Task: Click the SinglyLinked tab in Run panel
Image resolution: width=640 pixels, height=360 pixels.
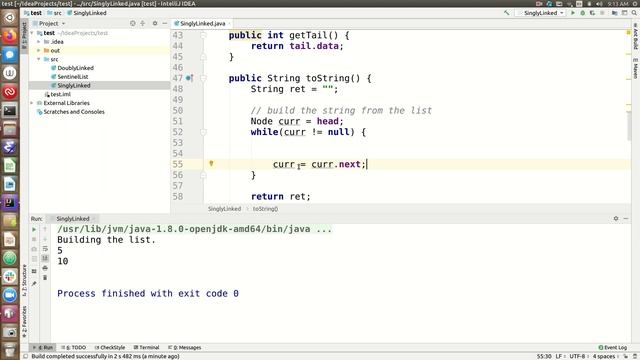Action: (x=73, y=219)
